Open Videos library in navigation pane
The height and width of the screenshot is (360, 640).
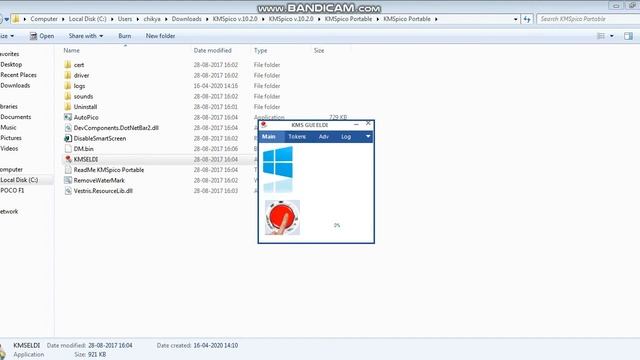click(9, 149)
